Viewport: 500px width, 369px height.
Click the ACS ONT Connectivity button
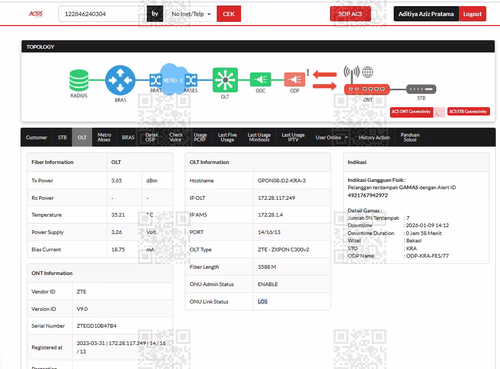pyautogui.click(x=411, y=112)
